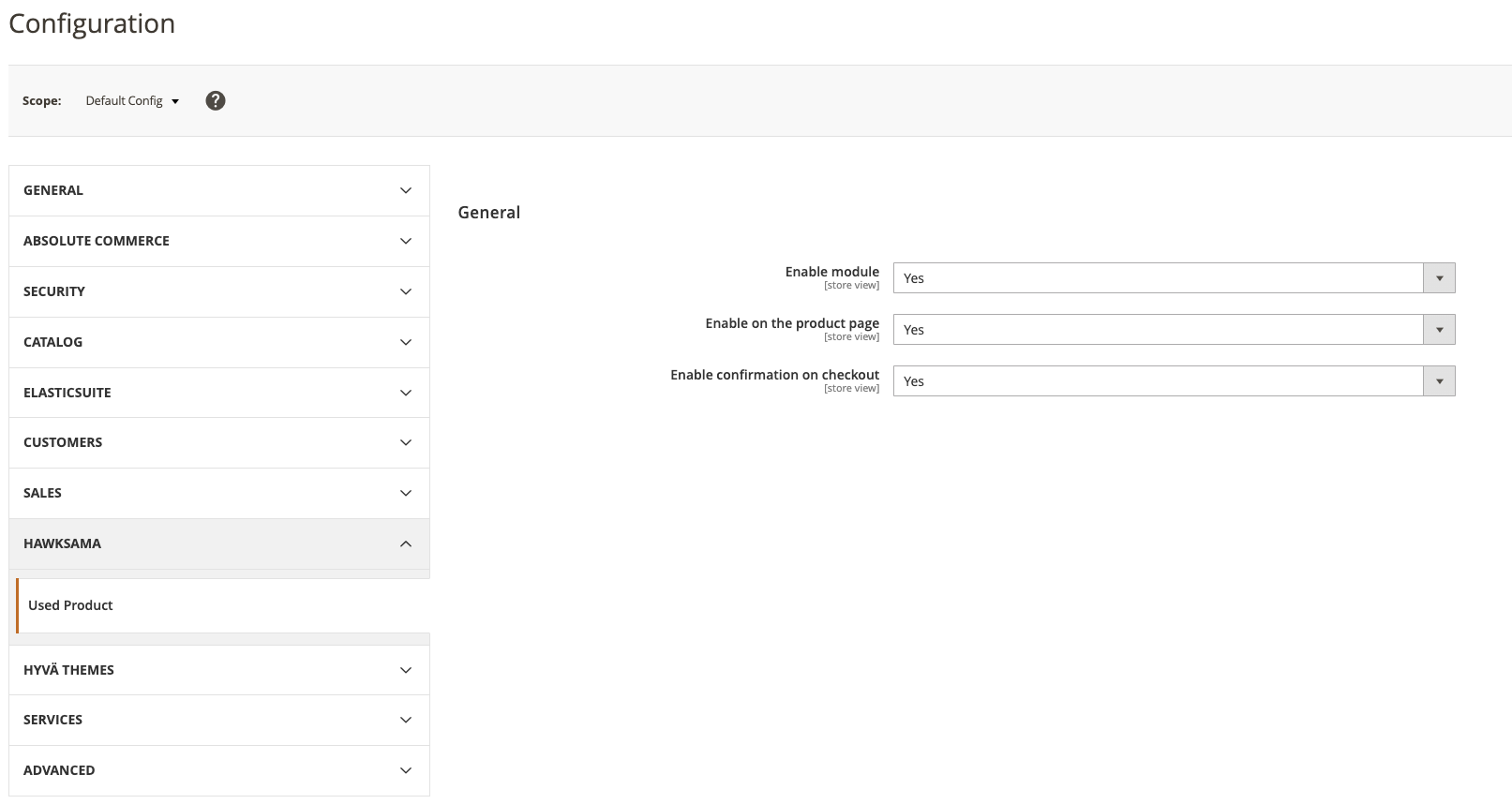1512x804 pixels.
Task: Click the General group heading
Action: (488, 213)
